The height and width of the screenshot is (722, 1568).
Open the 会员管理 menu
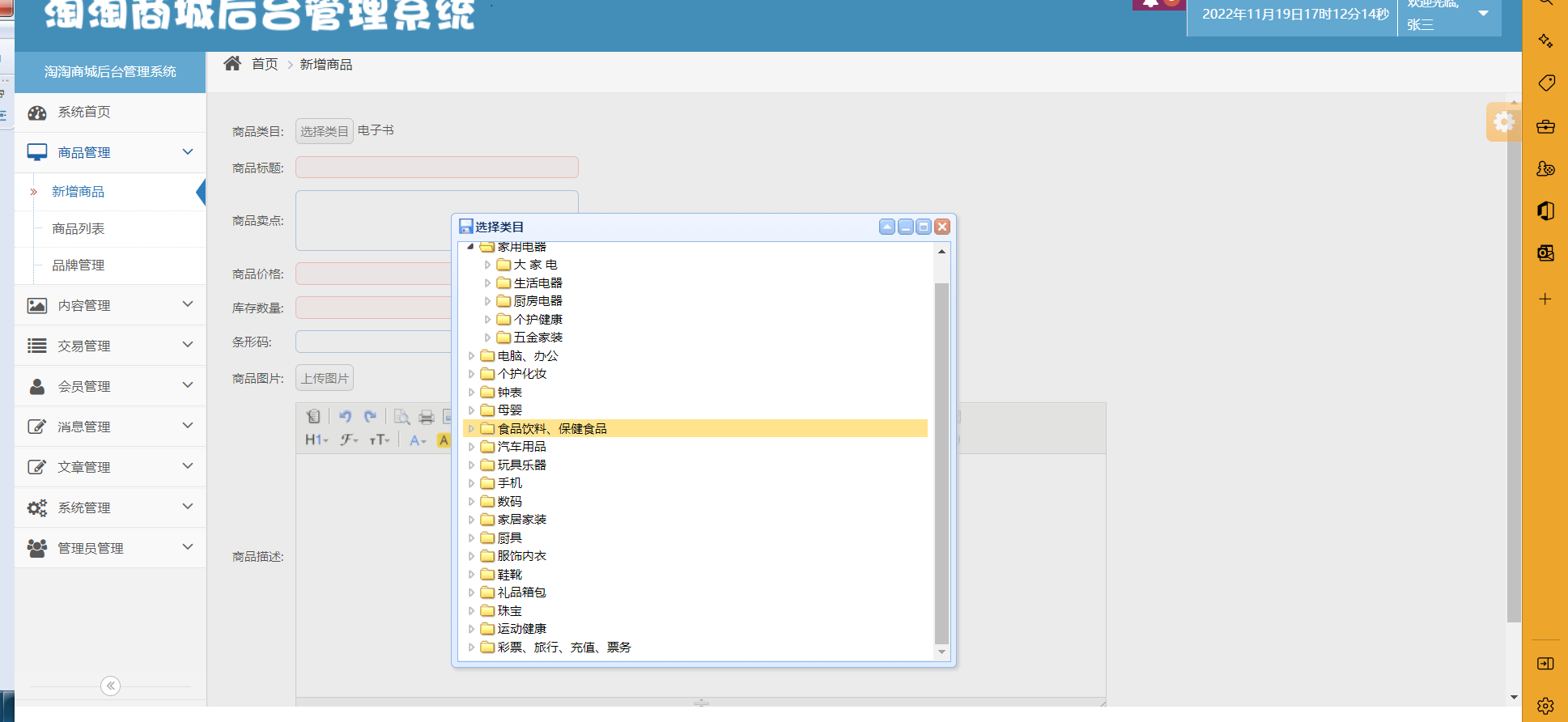tap(84, 387)
